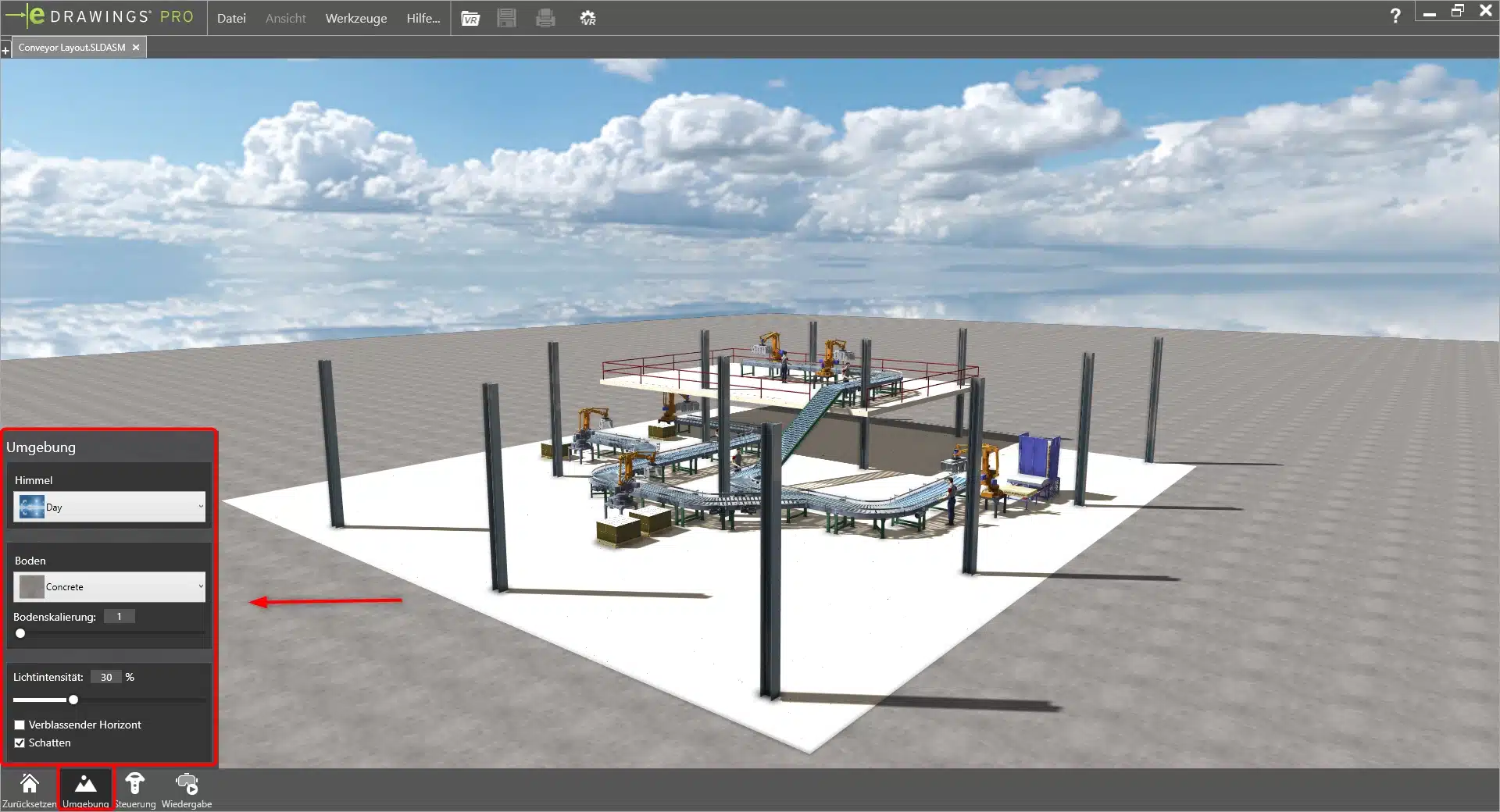This screenshot has height=812, width=1500.
Task: Close the Conveyor Layout.SLDASM document tab
Action: pos(136,48)
